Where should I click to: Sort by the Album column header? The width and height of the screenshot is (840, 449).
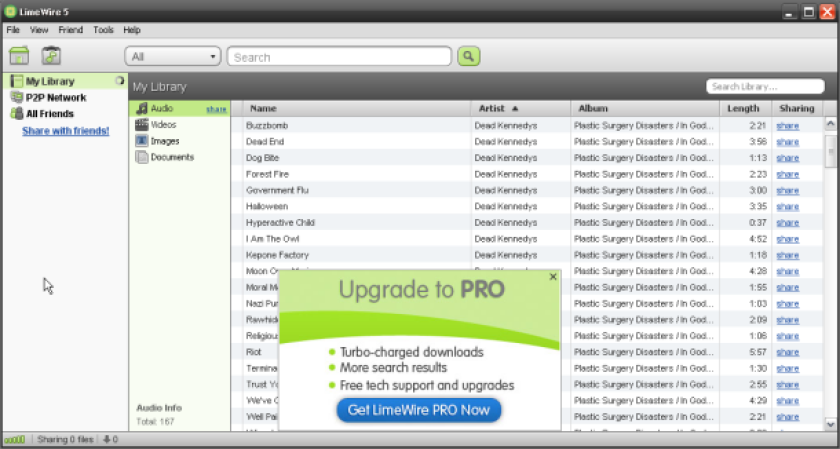(645, 108)
